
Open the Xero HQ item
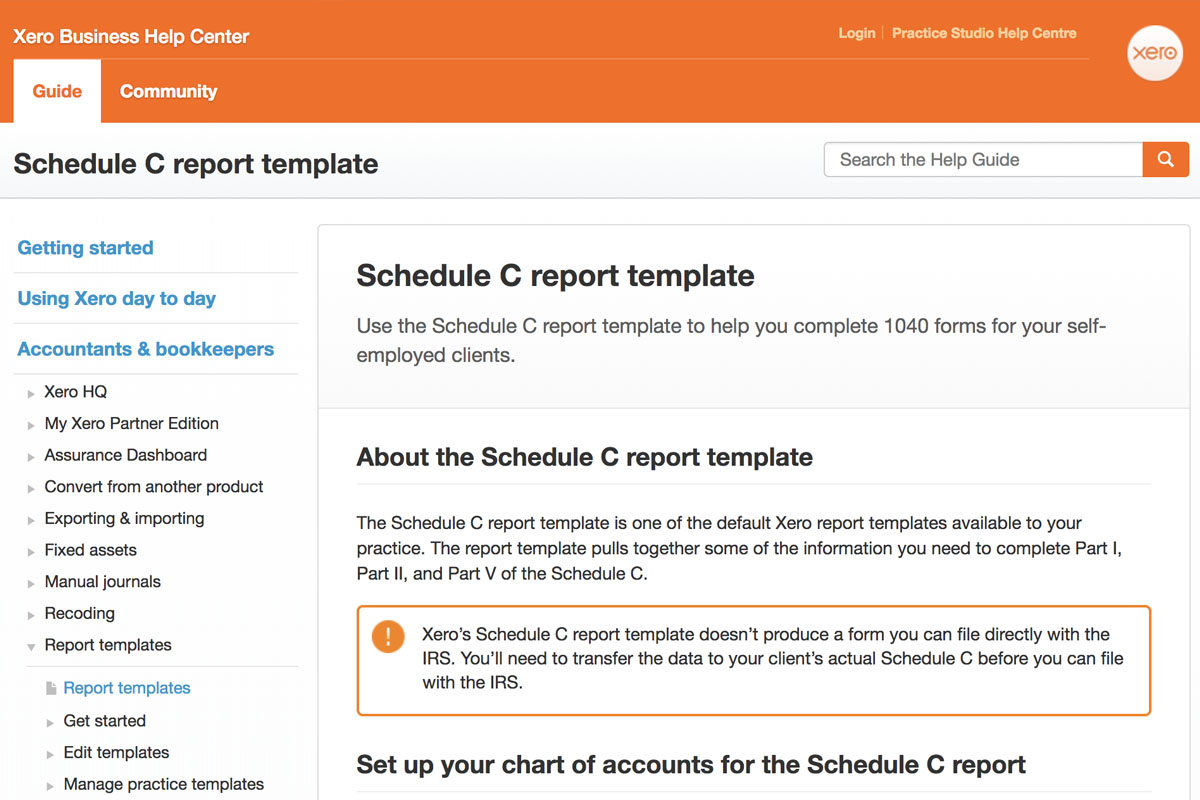[75, 392]
